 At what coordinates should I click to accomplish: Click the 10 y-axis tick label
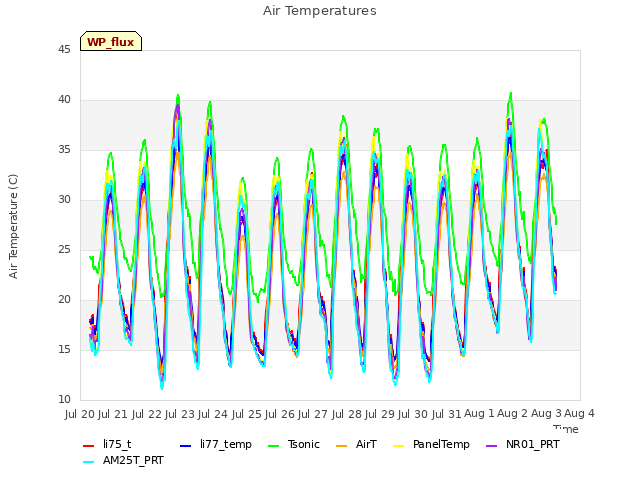pyautogui.click(x=64, y=400)
